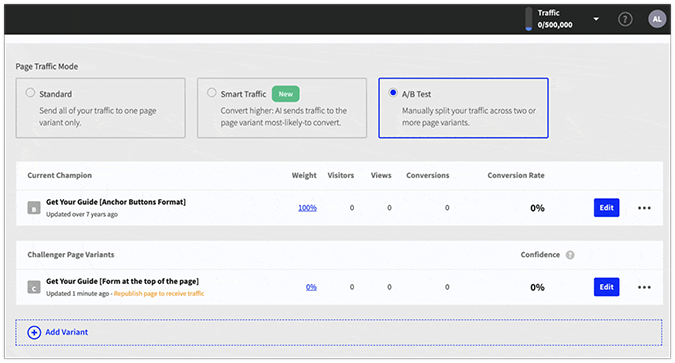Click Republish page to receive traffic

159,294
